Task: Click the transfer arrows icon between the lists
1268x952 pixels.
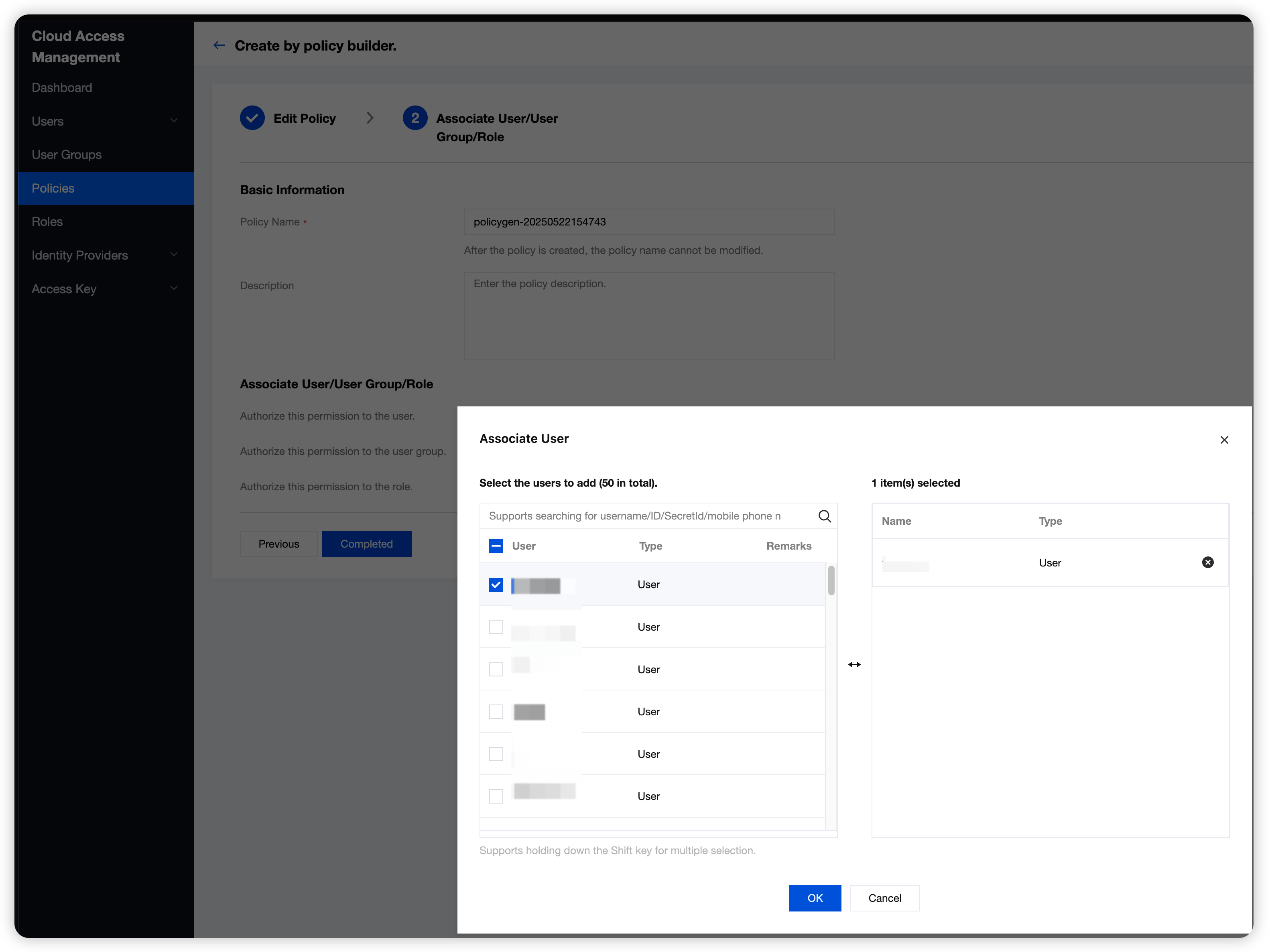Action: coord(854,664)
